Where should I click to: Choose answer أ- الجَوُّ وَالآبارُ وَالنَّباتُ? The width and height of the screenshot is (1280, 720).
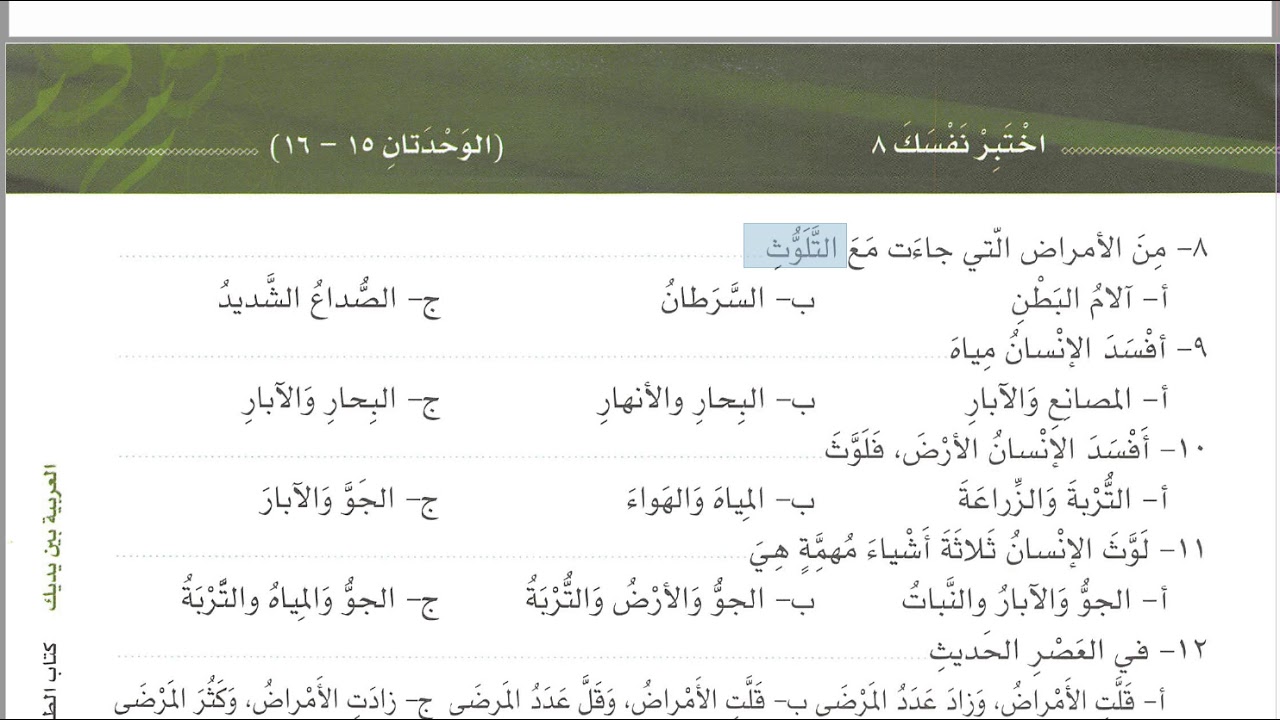coord(1037,600)
